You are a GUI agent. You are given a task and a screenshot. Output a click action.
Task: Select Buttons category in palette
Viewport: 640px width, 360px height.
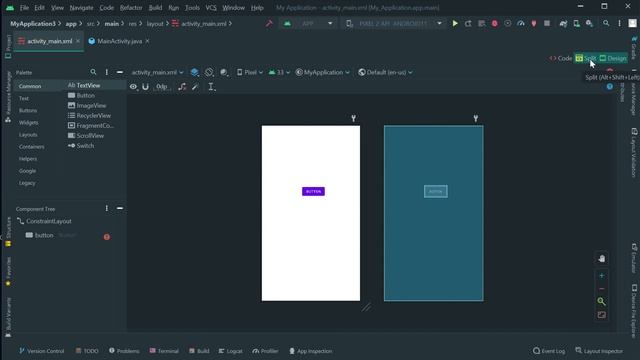coord(28,111)
